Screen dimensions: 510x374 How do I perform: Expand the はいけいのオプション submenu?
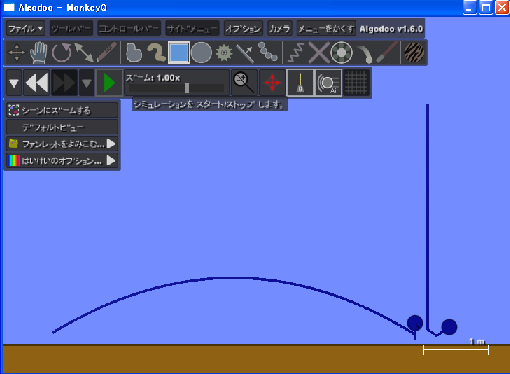pyautogui.click(x=62, y=161)
